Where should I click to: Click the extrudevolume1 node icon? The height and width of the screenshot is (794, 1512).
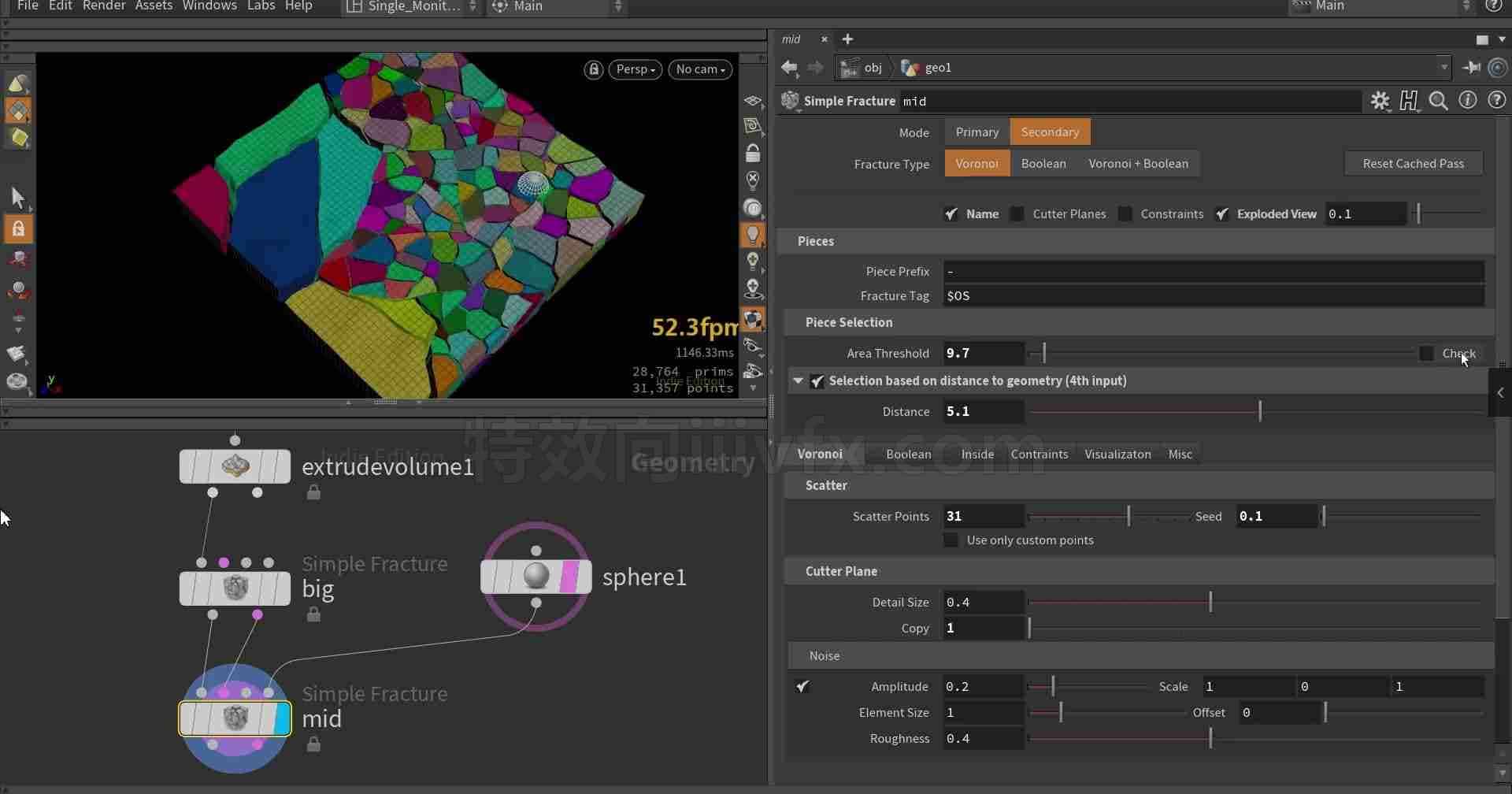[235, 466]
